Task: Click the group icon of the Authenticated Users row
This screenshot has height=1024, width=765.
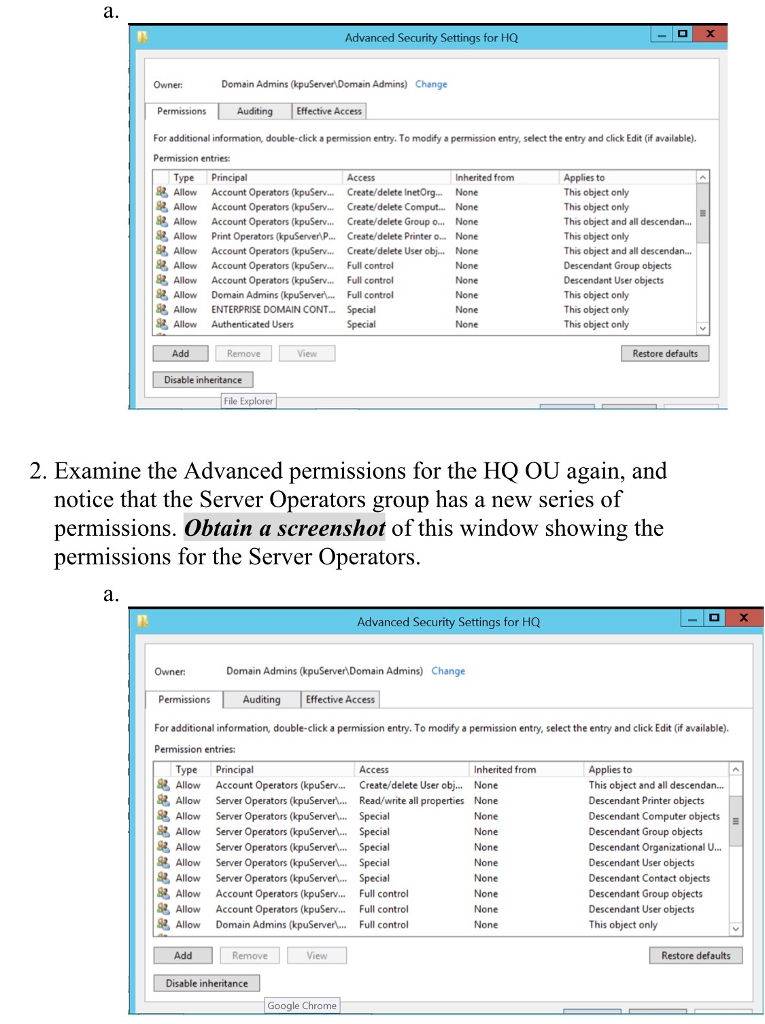Action: [x=161, y=324]
